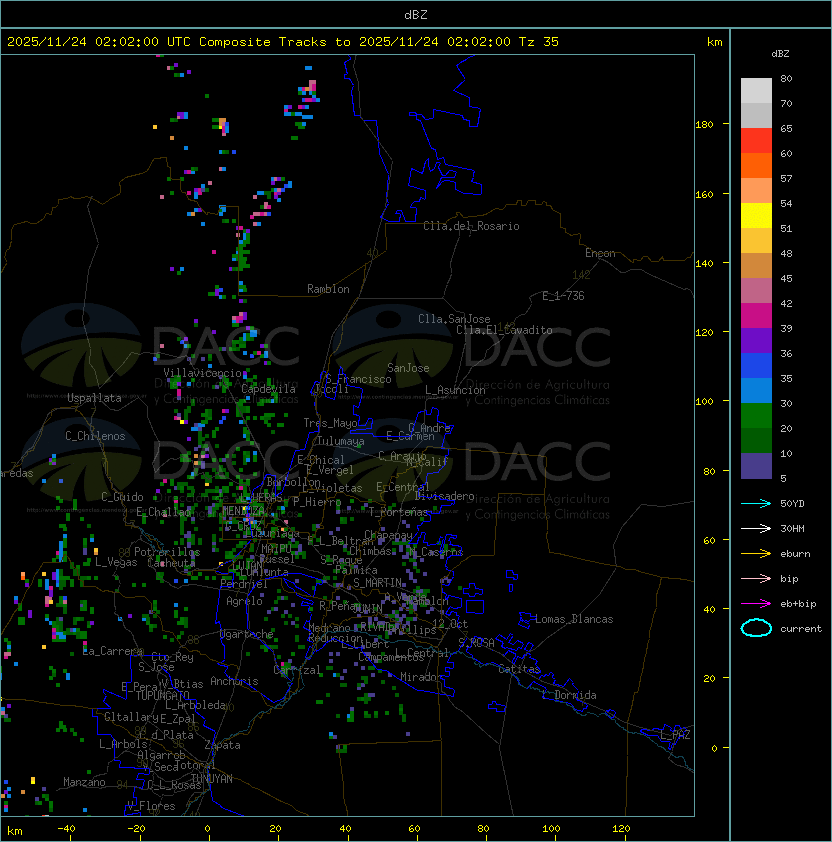
Task: Select the purple 36–39 dBZ color swatch
Action: tap(756, 340)
